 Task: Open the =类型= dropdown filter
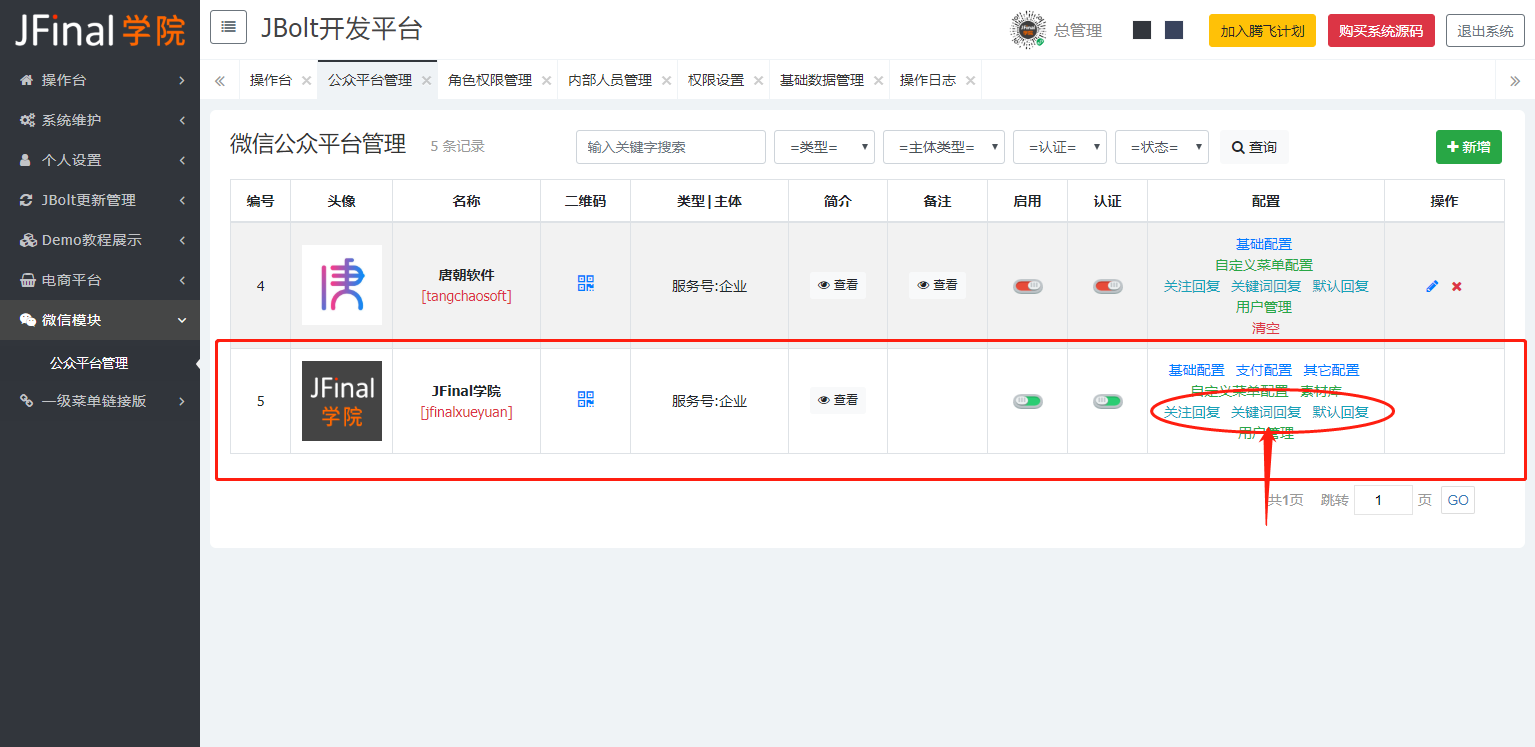(824, 147)
